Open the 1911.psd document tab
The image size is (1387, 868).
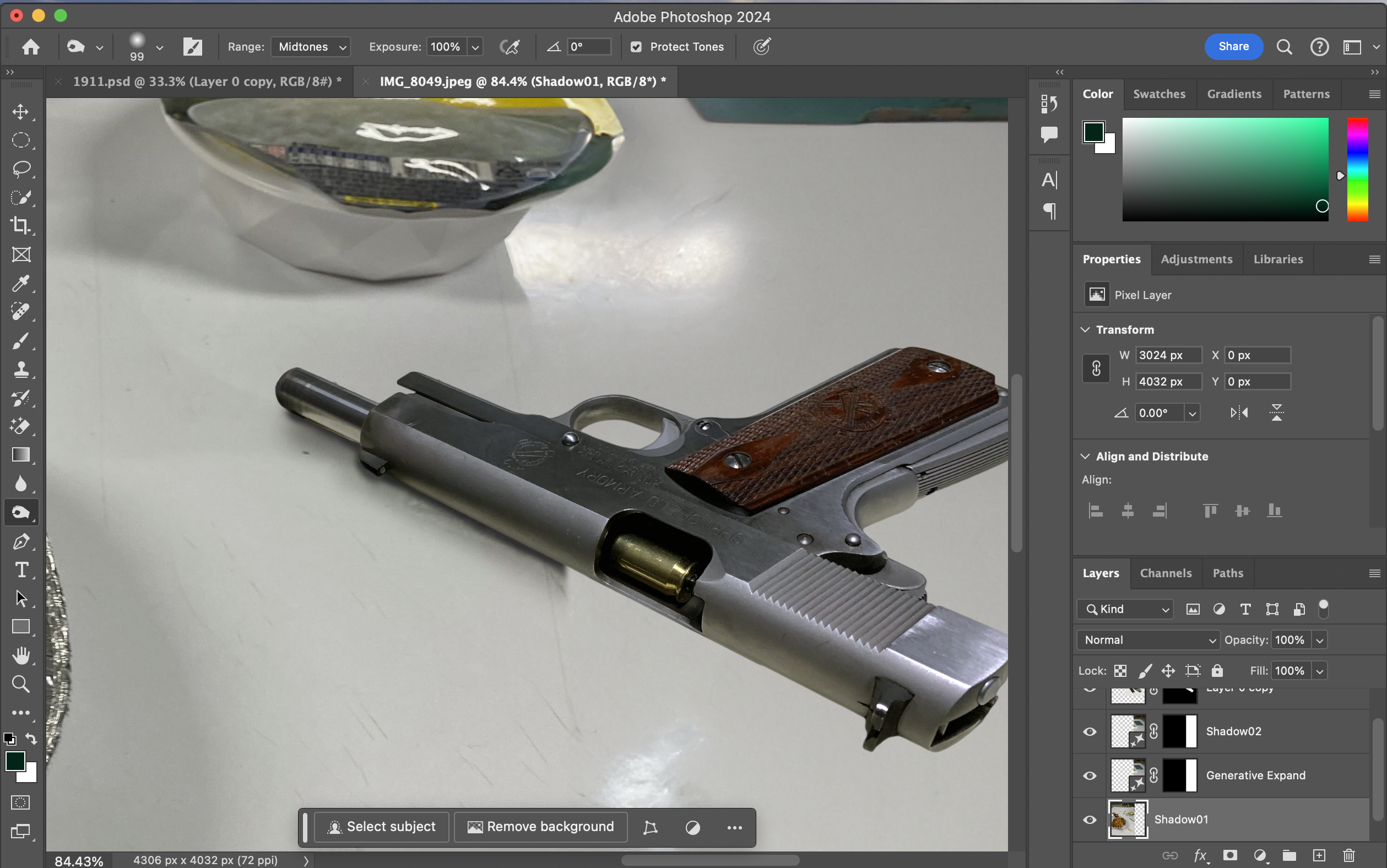point(207,82)
